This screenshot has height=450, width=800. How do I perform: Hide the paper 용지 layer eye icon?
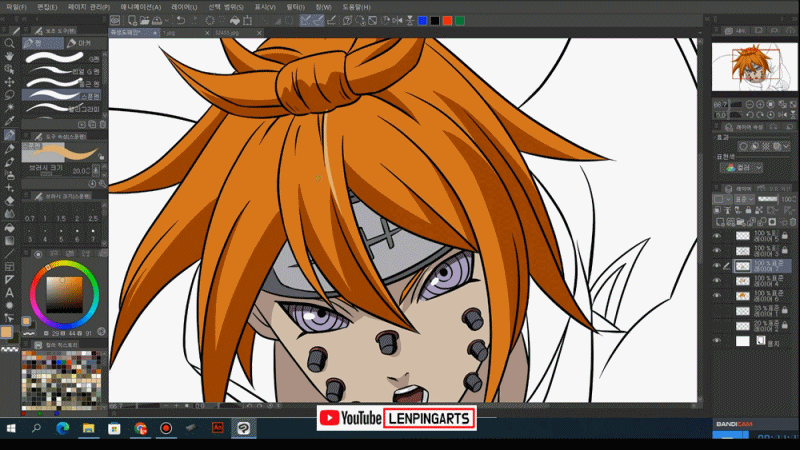(x=717, y=341)
